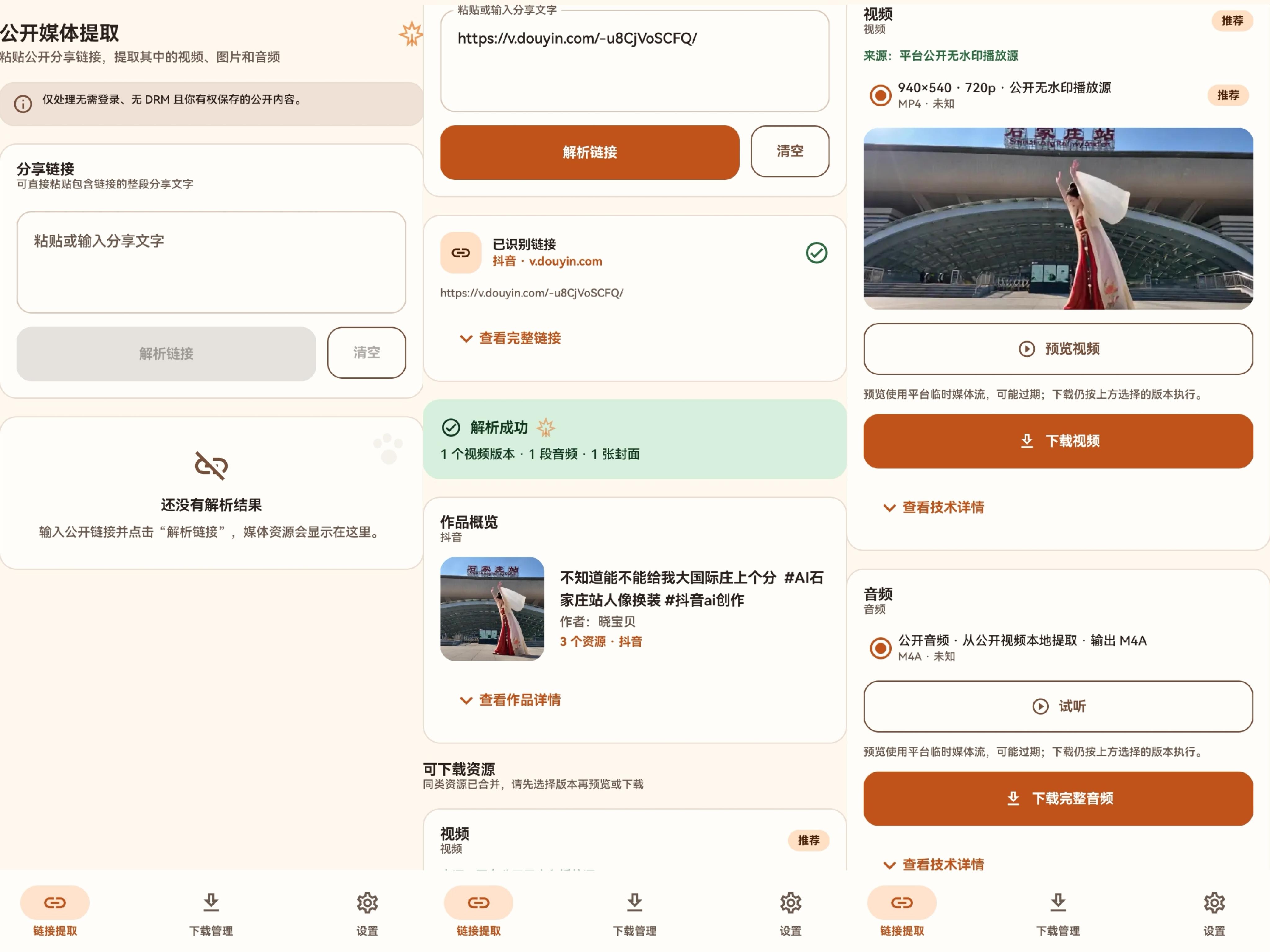Image resolution: width=1270 pixels, height=952 pixels.
Task: Click the greyed-out 清空 button on the empty screen
Action: (366, 353)
